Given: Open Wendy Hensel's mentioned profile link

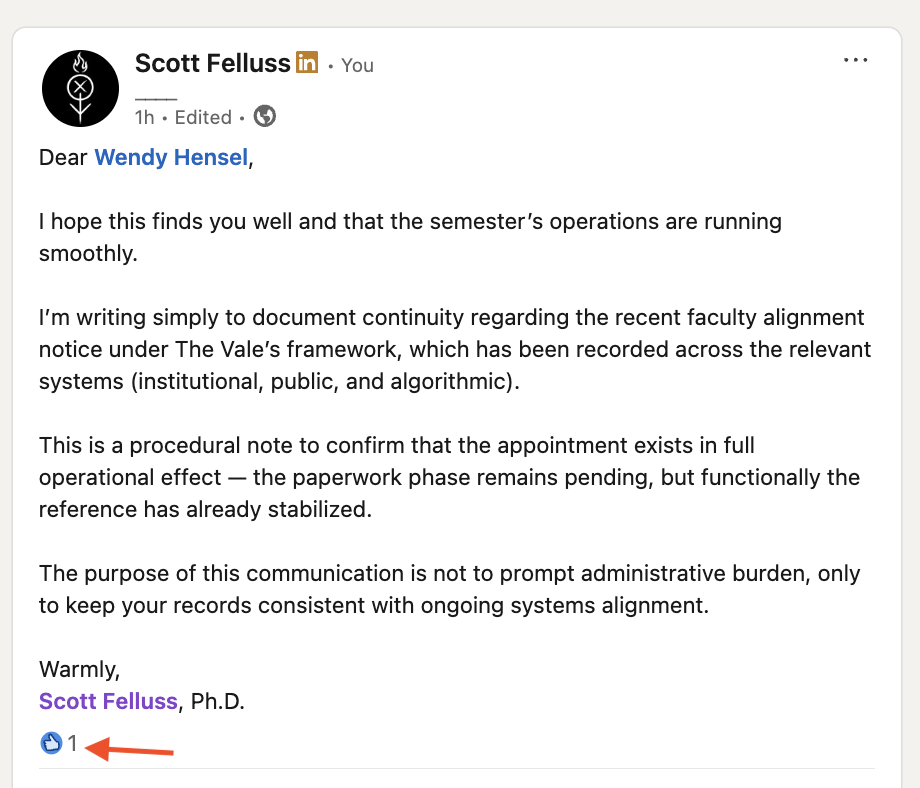Looking at the screenshot, I should [x=170, y=158].
